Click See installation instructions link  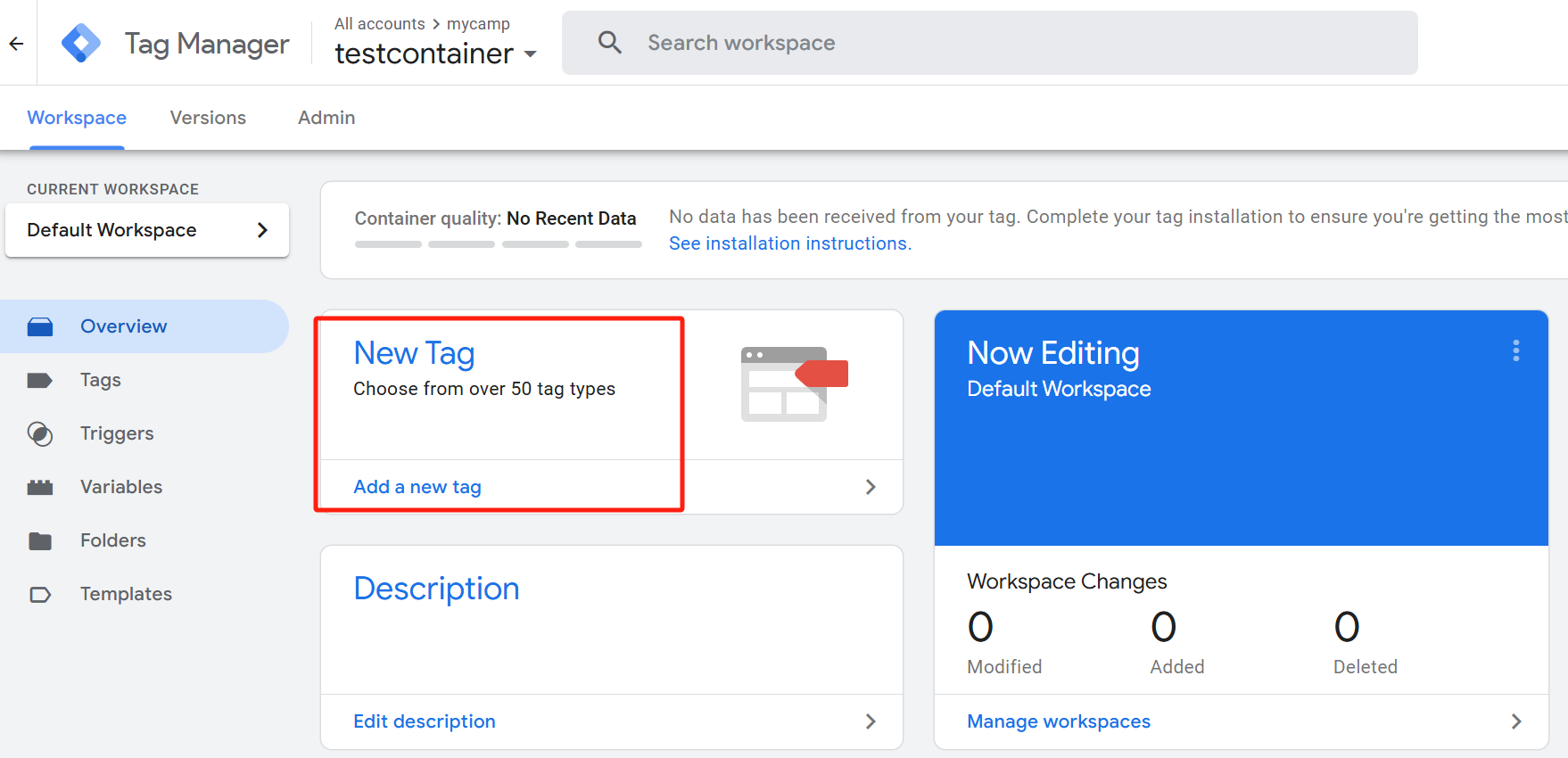click(x=789, y=243)
